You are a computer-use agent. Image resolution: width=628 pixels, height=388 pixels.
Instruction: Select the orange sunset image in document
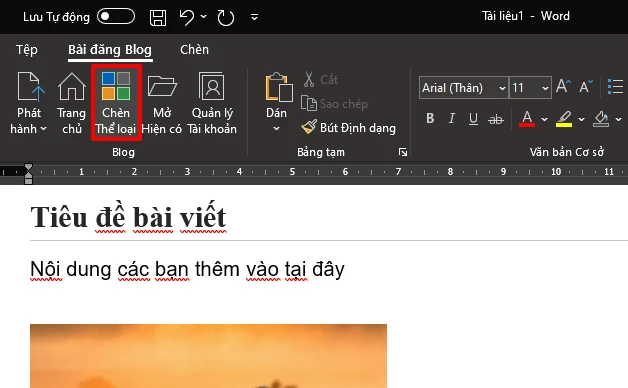click(208, 356)
